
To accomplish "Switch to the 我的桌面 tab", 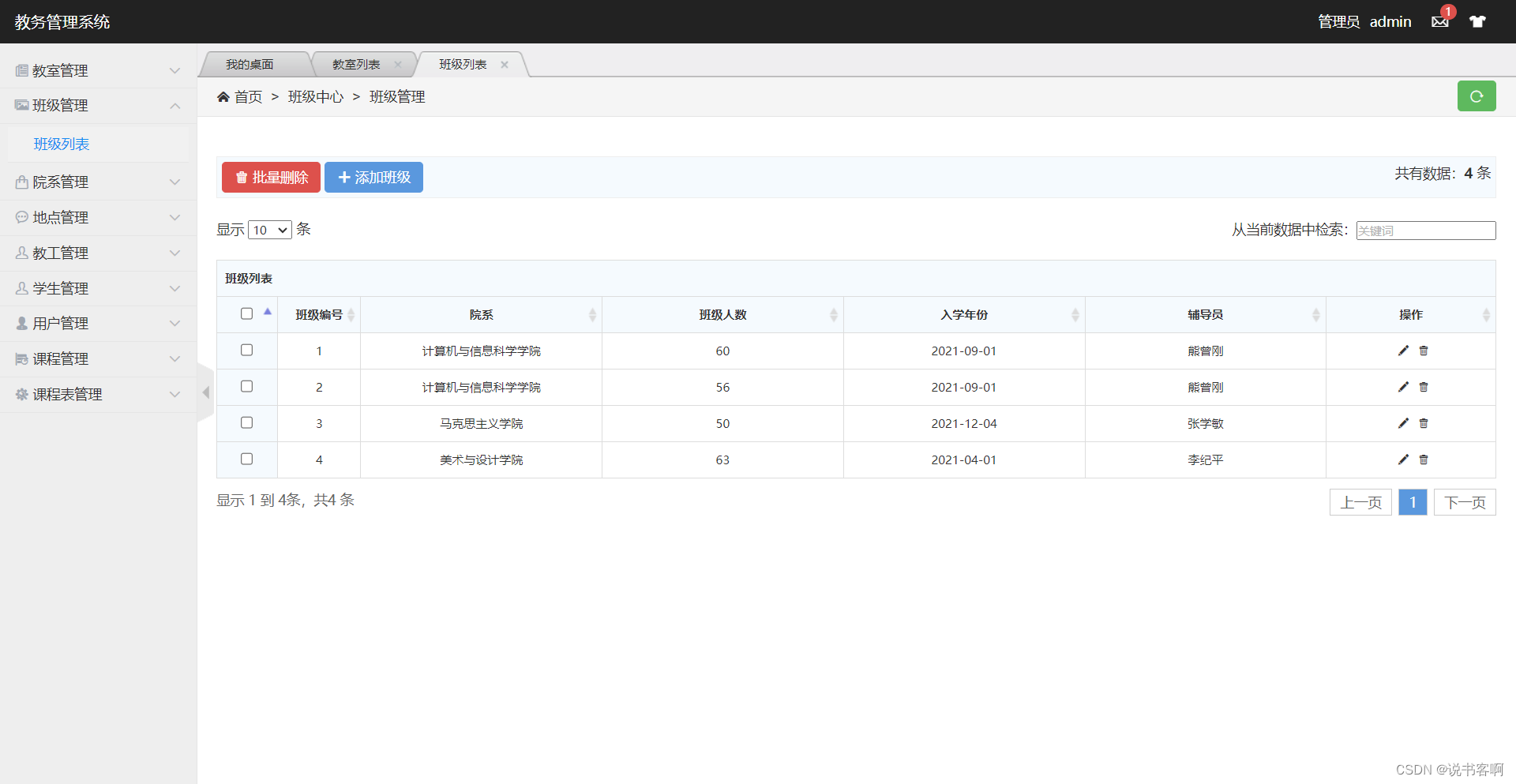I will tap(250, 65).
